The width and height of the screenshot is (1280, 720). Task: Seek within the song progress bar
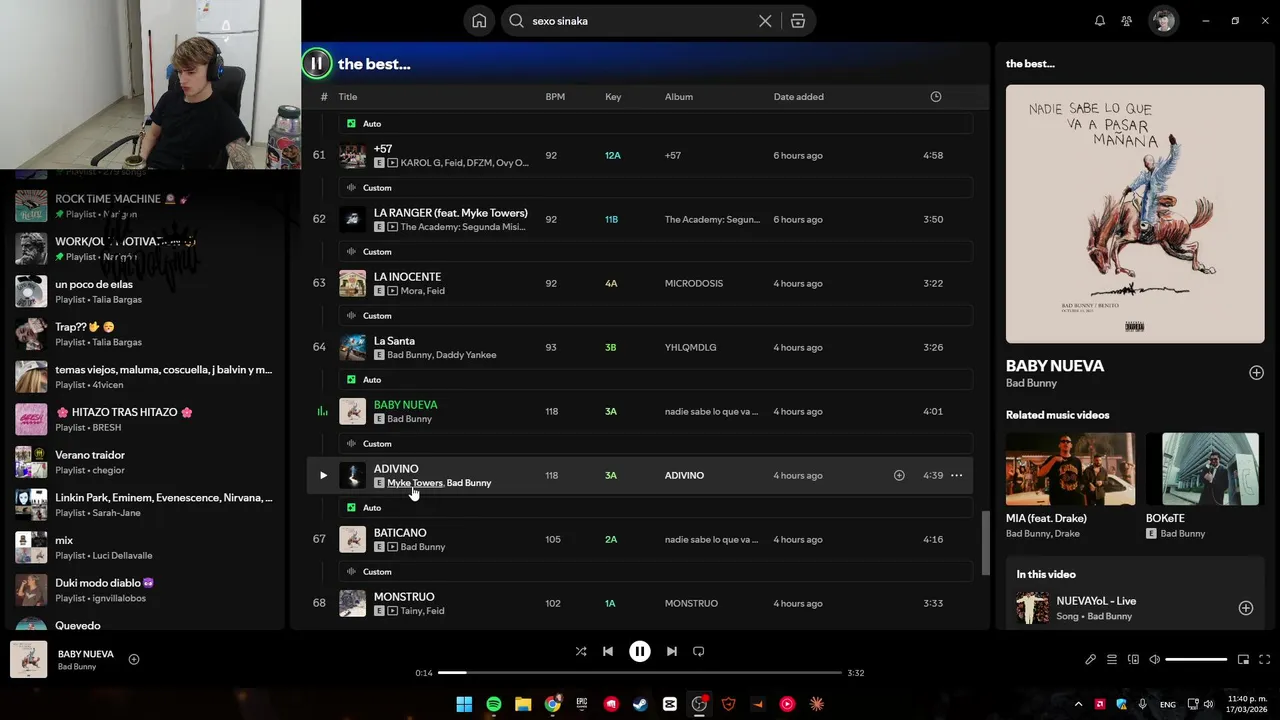point(640,673)
